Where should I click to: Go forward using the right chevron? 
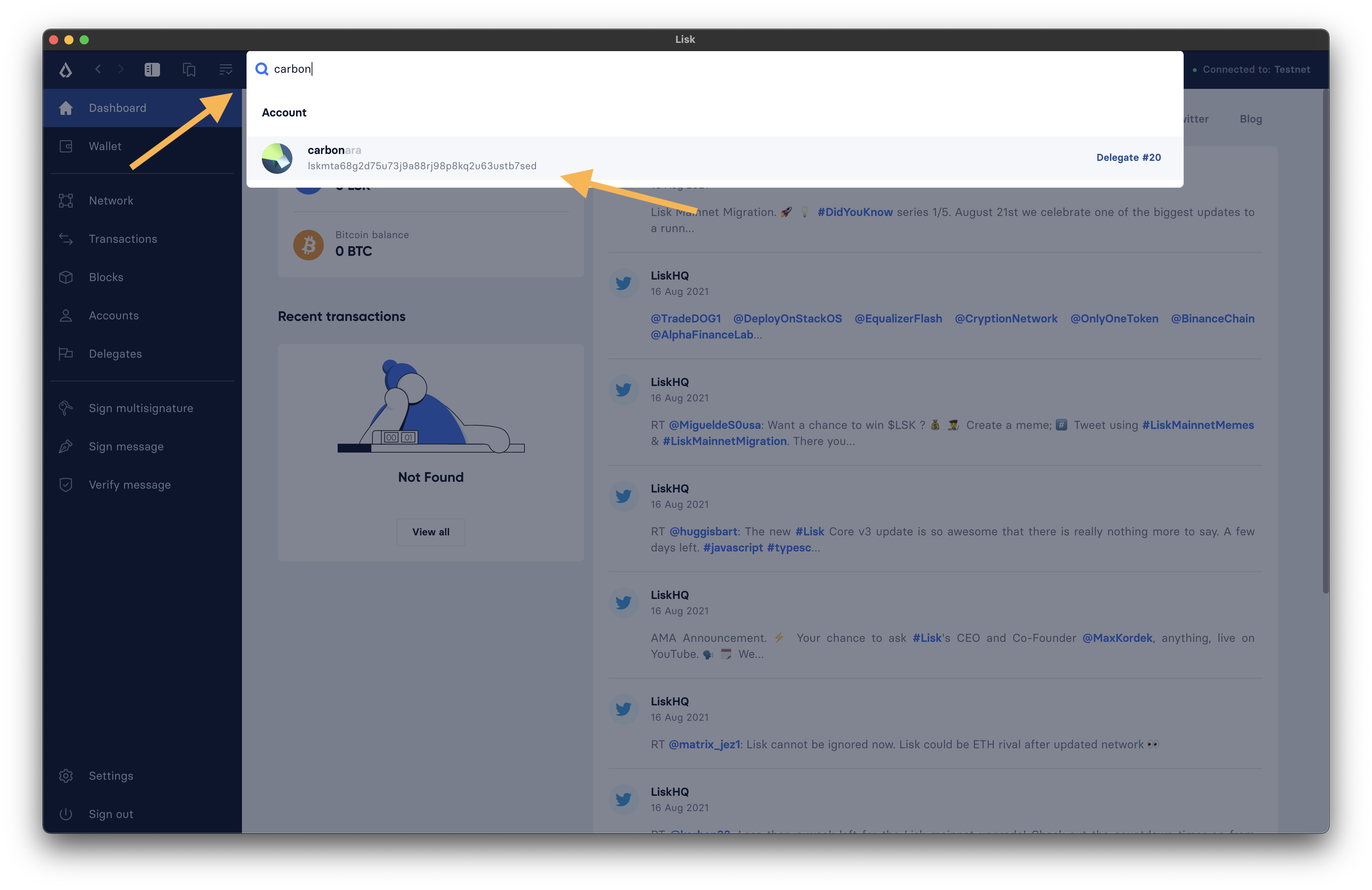point(121,69)
